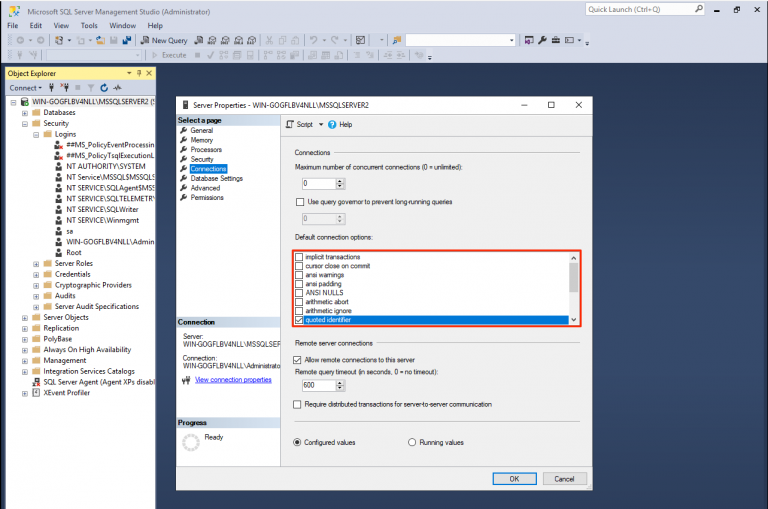Click the Execute button in toolbar

point(169,55)
